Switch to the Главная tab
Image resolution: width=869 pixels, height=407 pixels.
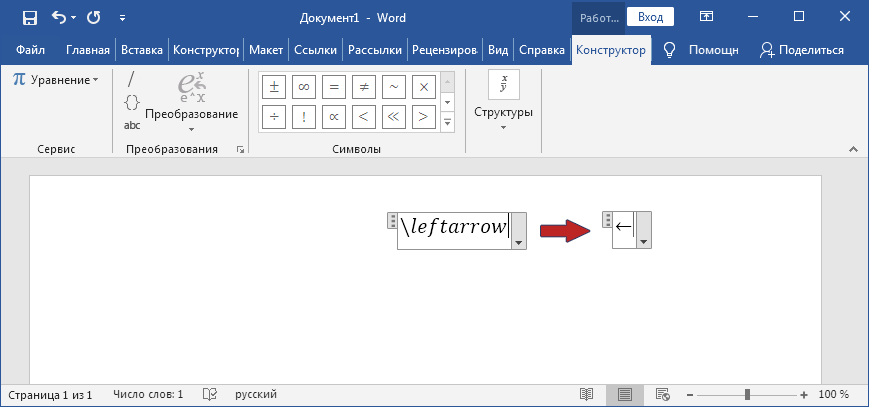[88, 50]
